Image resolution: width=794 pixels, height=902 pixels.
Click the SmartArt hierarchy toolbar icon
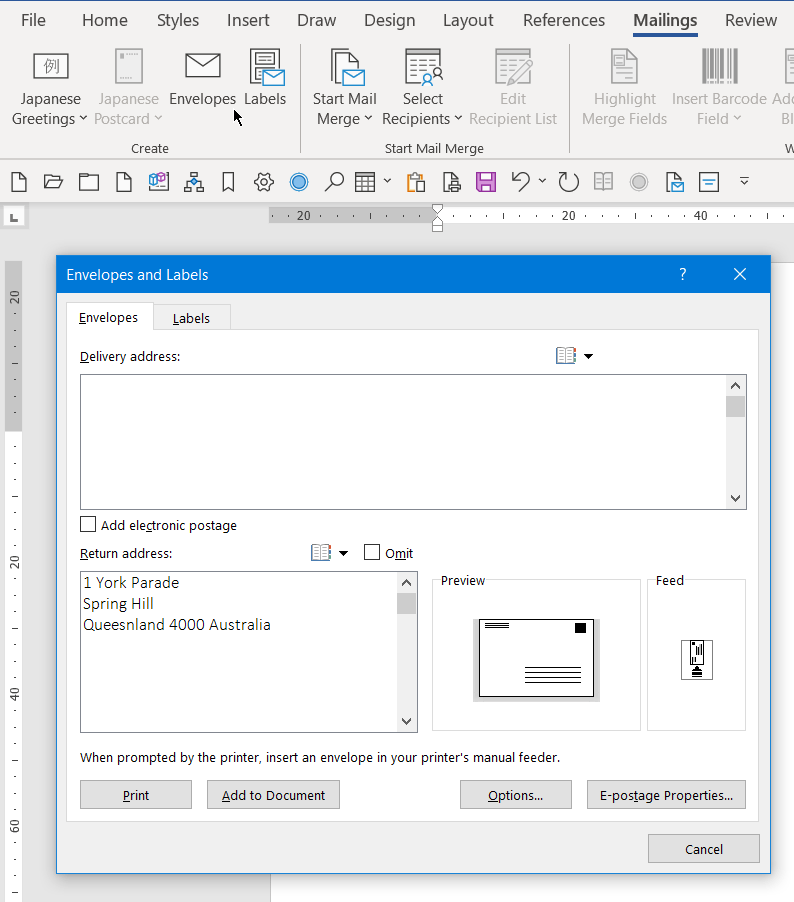[194, 182]
